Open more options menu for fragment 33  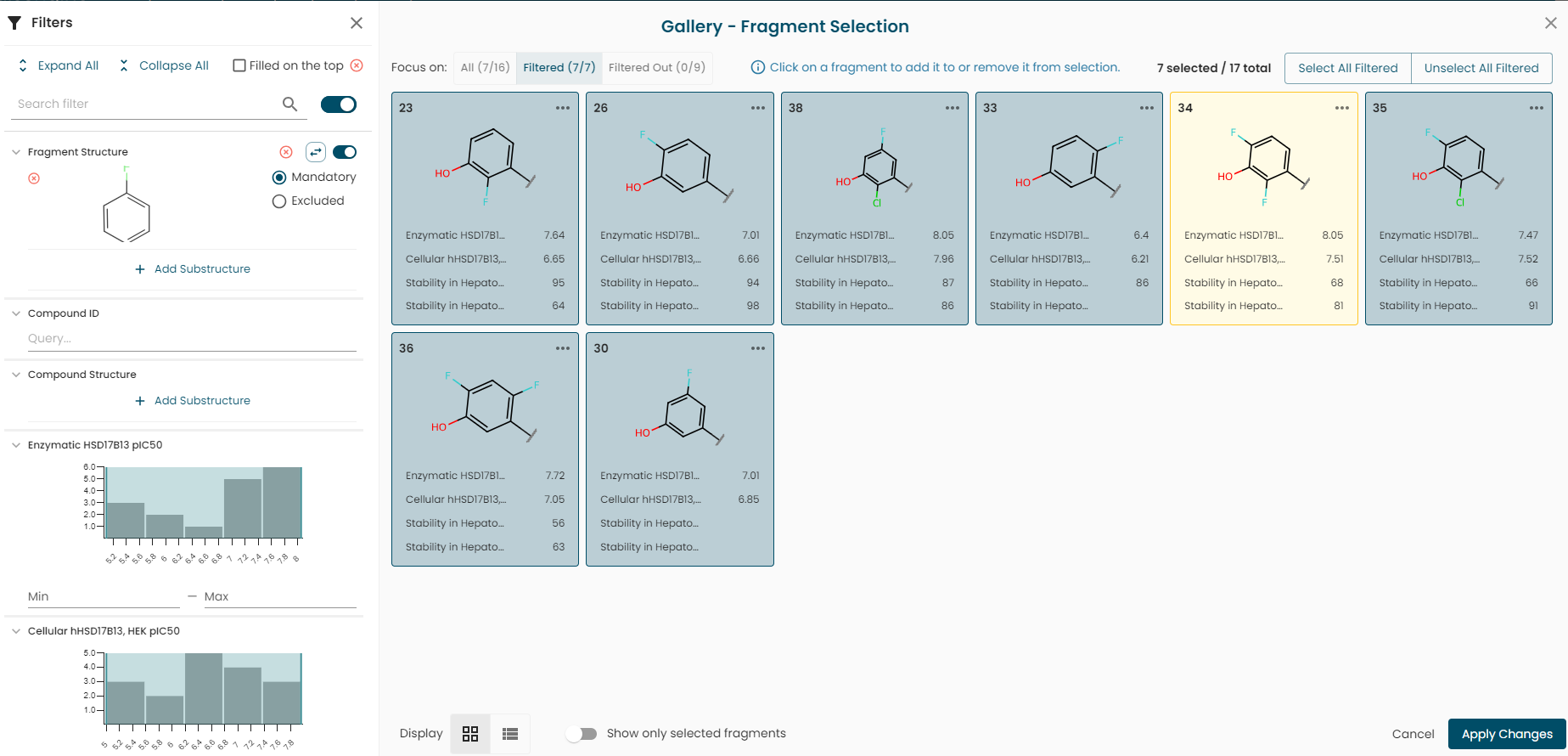point(1147,108)
